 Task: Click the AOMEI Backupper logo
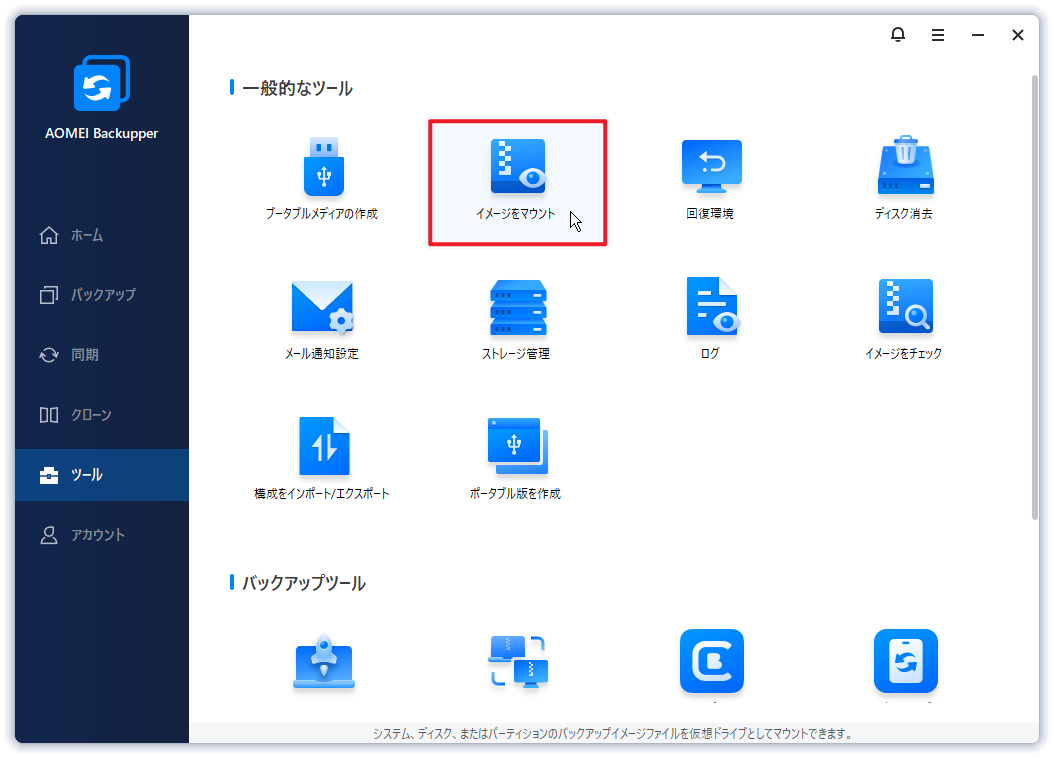pos(102,83)
